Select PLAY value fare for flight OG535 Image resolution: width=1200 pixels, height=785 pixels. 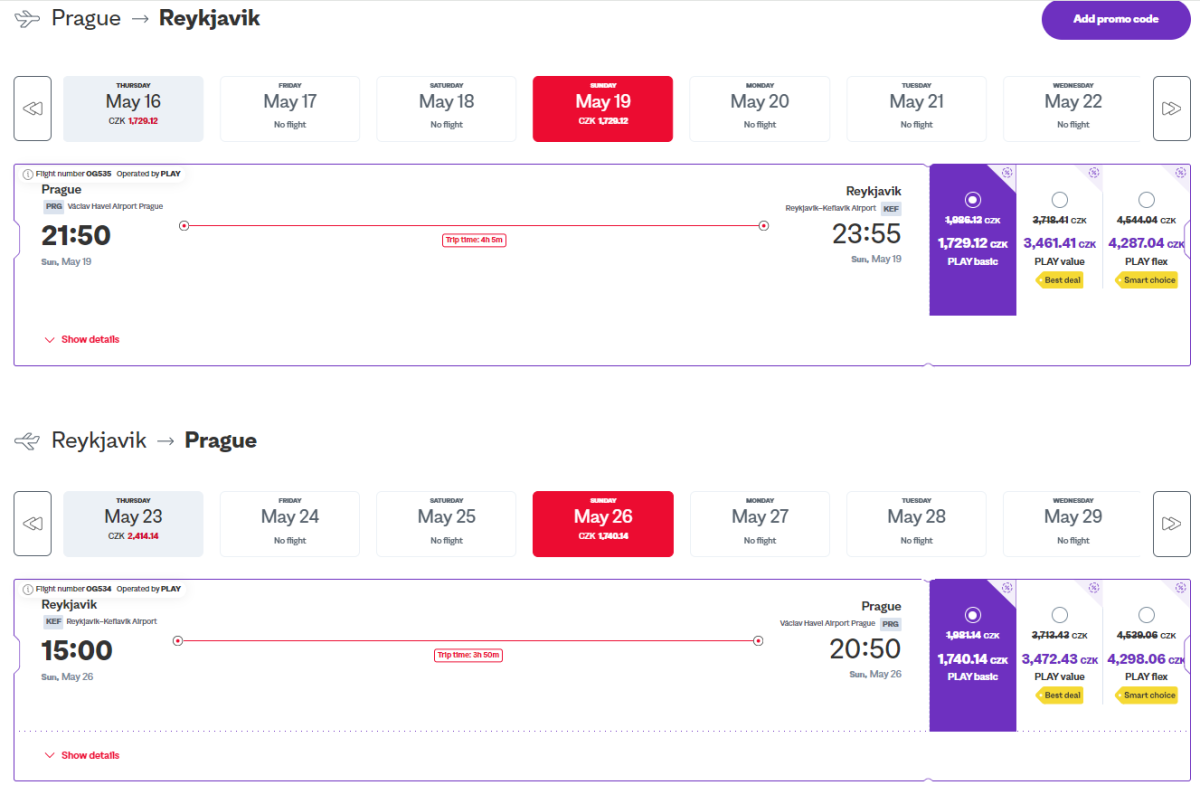pyautogui.click(x=1059, y=199)
